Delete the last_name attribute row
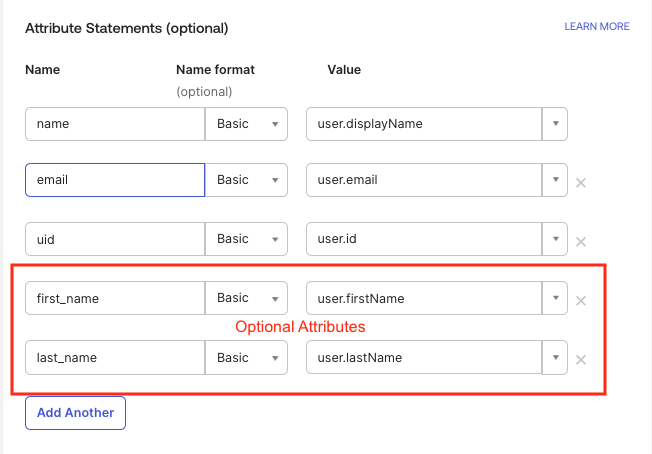 (x=580, y=359)
